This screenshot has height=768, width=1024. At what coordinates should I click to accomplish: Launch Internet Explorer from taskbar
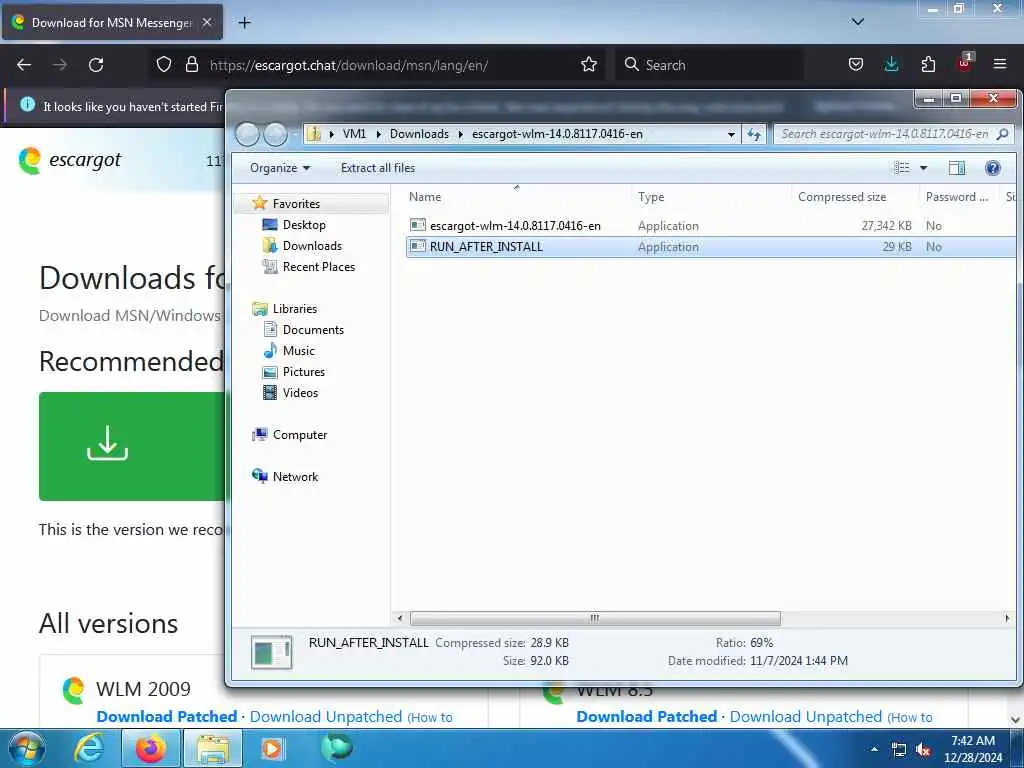click(x=89, y=748)
